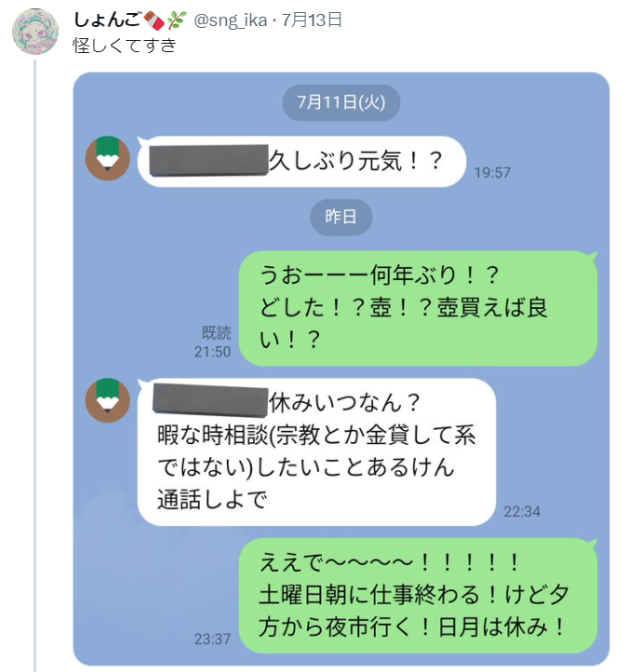Click the 22:34 message timestamp

(x=522, y=511)
